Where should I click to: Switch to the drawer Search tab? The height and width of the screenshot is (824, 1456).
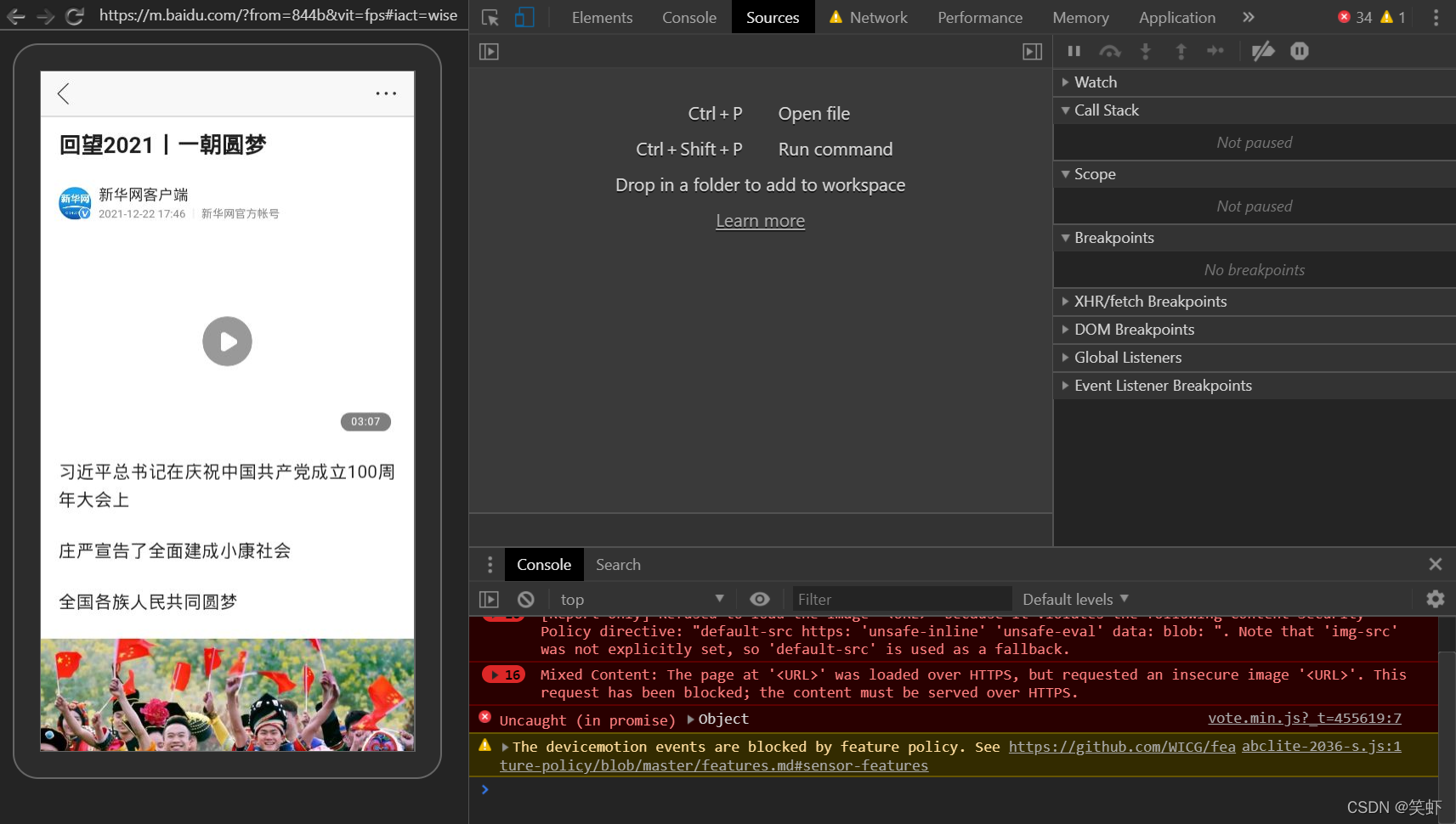coord(618,565)
